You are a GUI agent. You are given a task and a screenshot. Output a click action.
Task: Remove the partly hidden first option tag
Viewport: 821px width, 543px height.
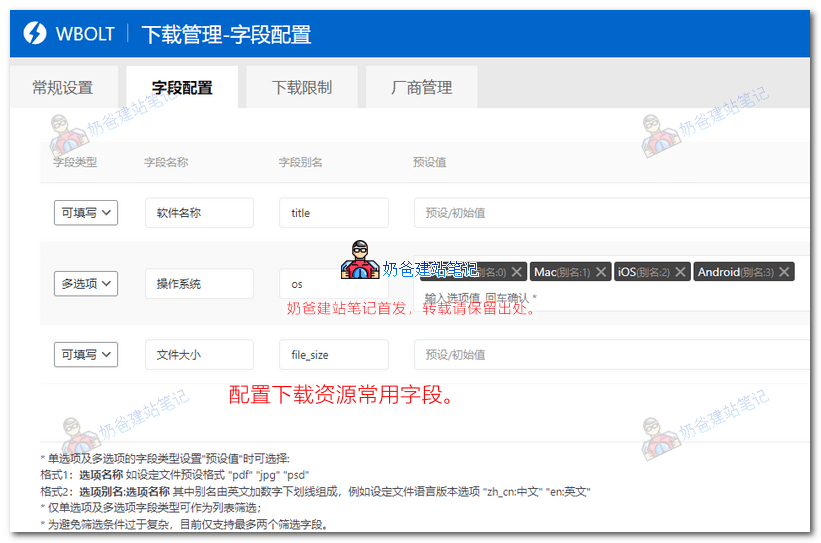click(516, 272)
